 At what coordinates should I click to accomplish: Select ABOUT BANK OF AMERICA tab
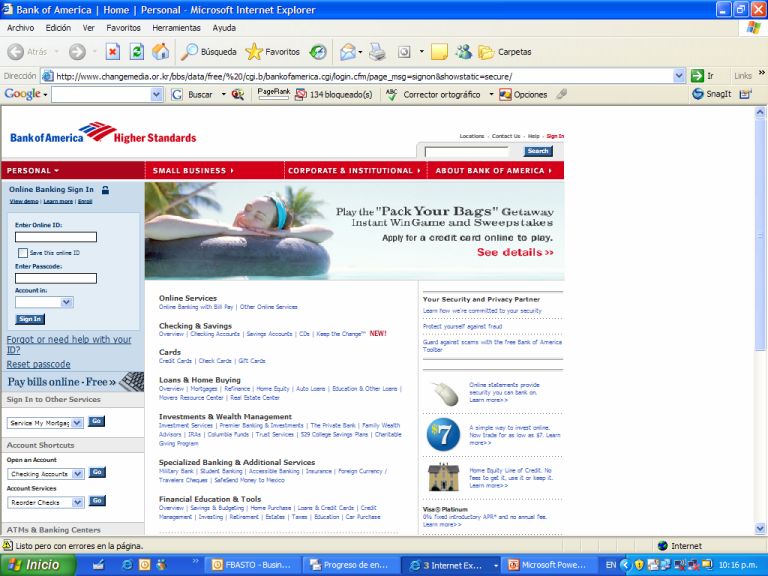496,170
